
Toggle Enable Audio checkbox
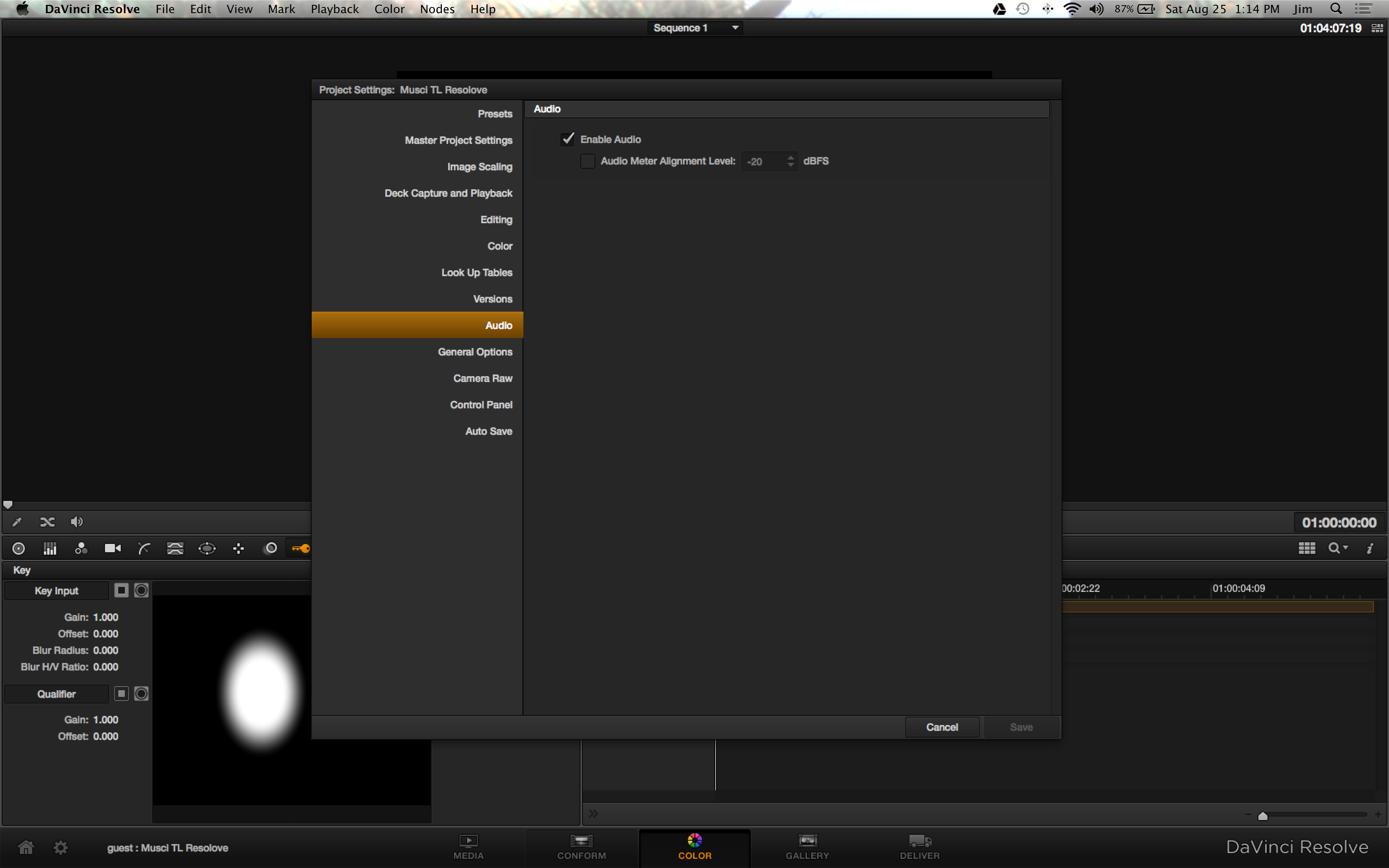tap(567, 139)
